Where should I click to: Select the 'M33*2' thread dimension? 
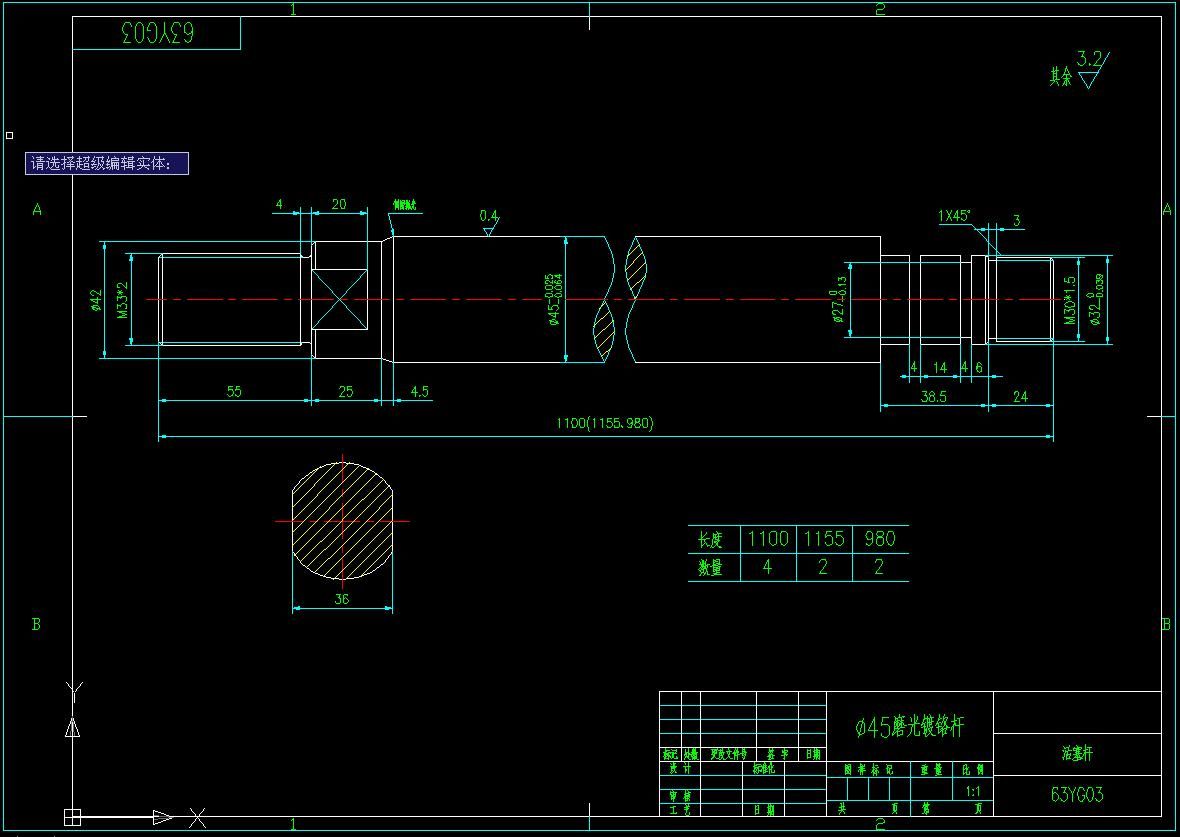(x=123, y=300)
